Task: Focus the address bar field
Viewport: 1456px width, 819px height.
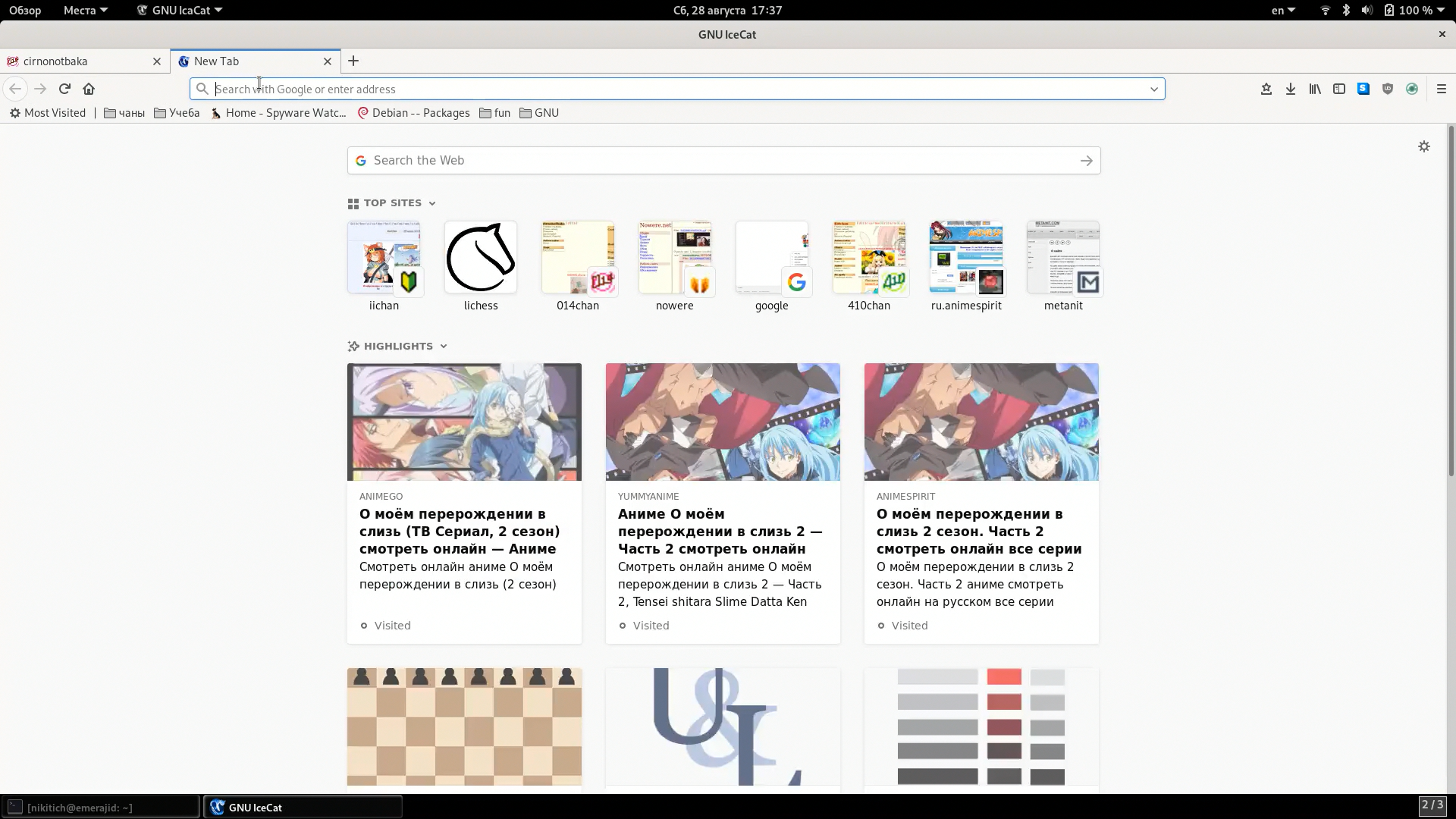Action: 677,89
